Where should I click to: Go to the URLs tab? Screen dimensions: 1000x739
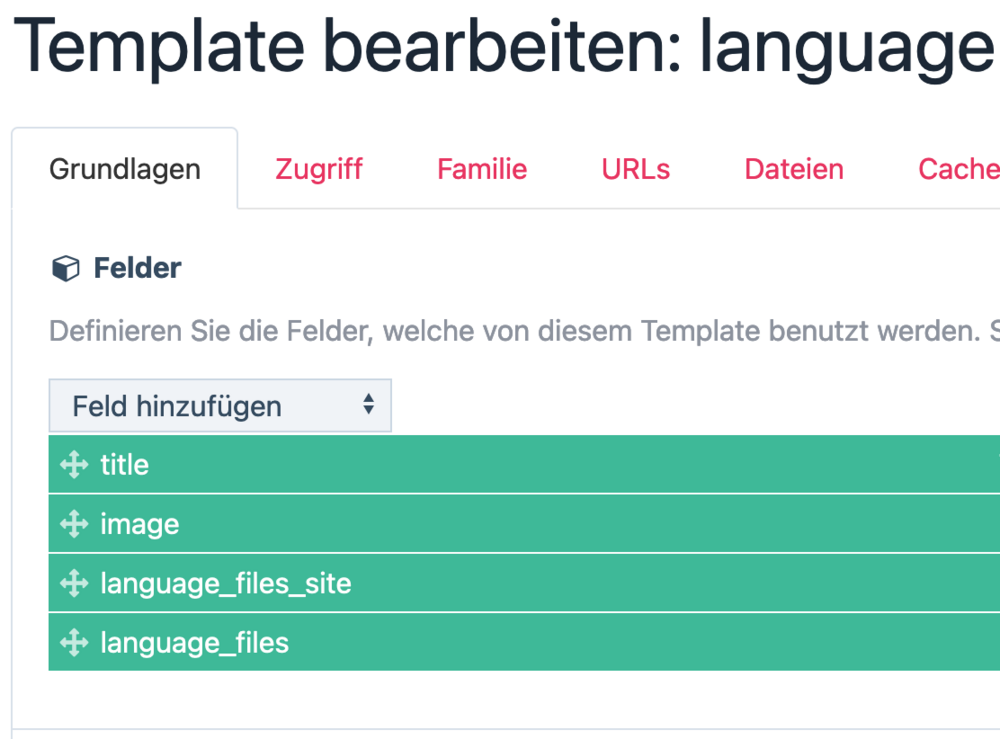[636, 169]
